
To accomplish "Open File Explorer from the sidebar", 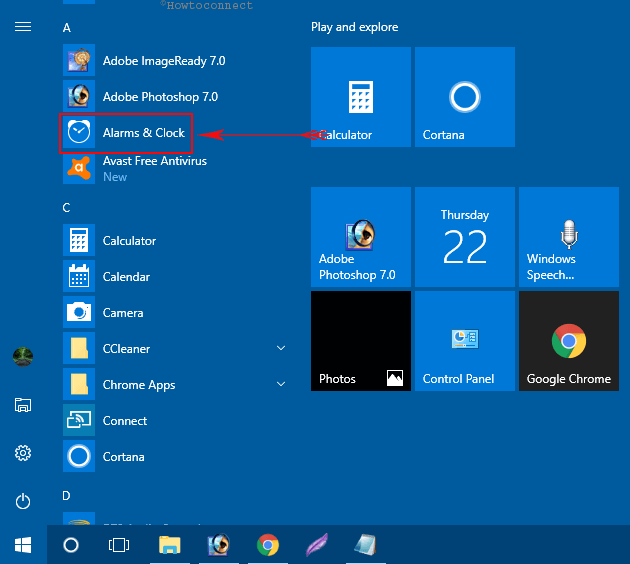I will (23, 405).
